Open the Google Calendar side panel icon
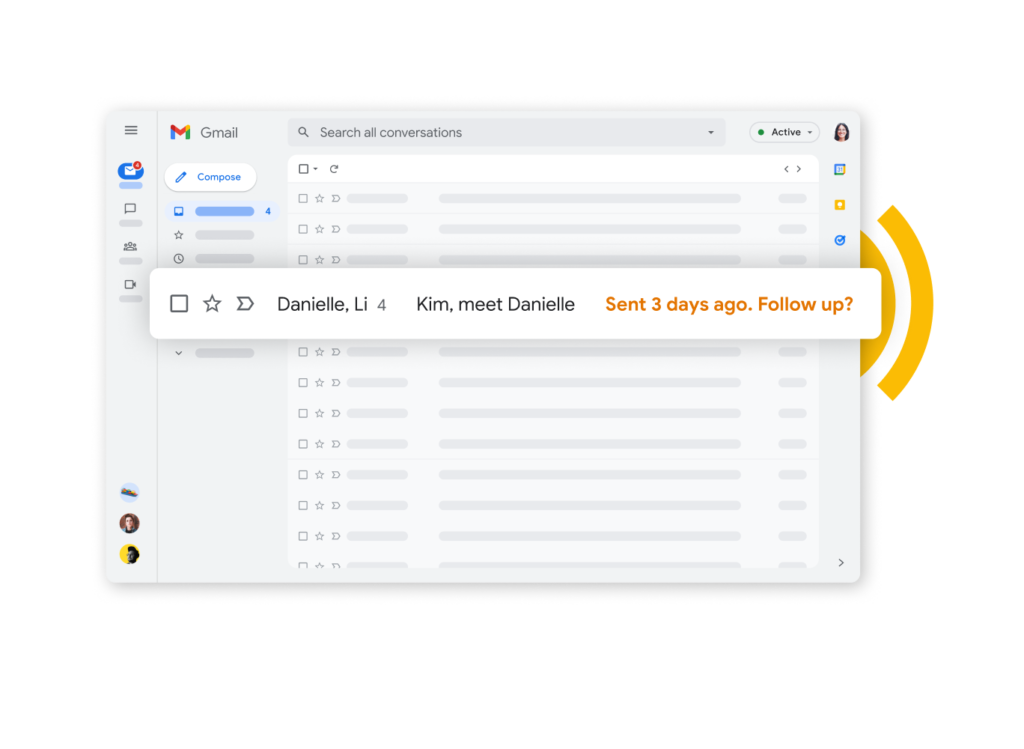 coord(840,170)
